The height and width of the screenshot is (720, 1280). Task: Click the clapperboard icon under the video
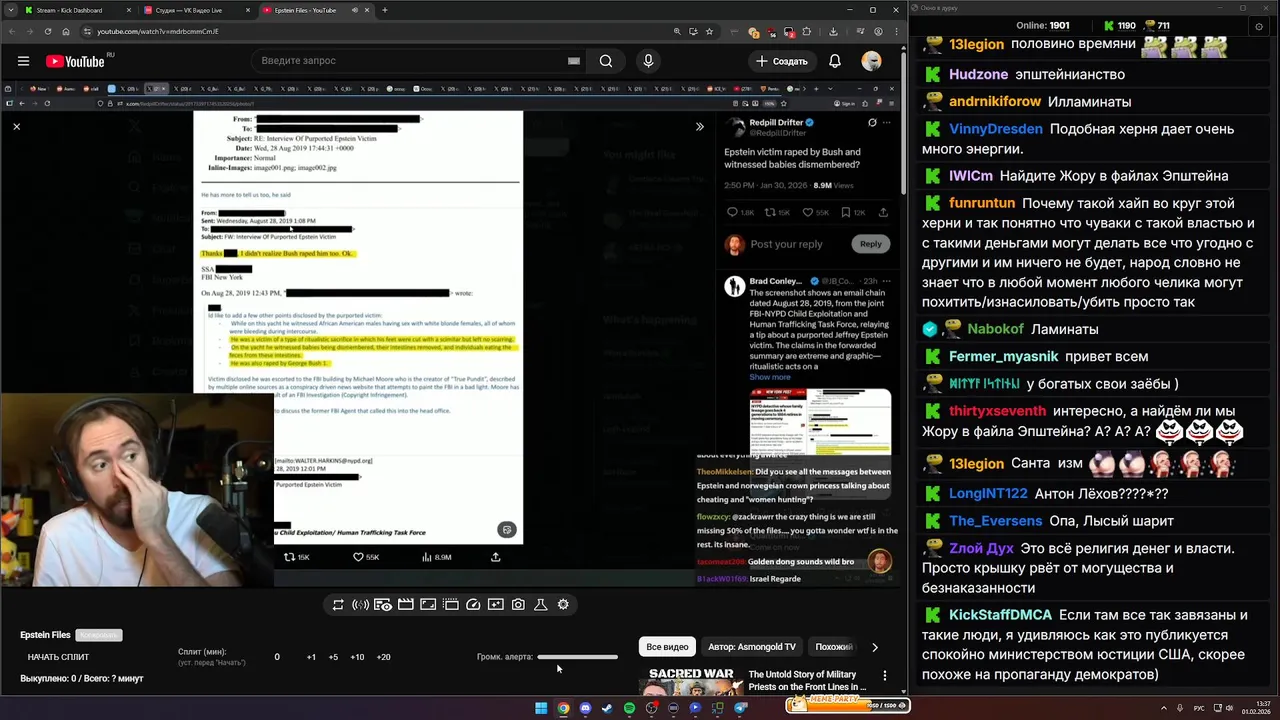click(x=405, y=604)
